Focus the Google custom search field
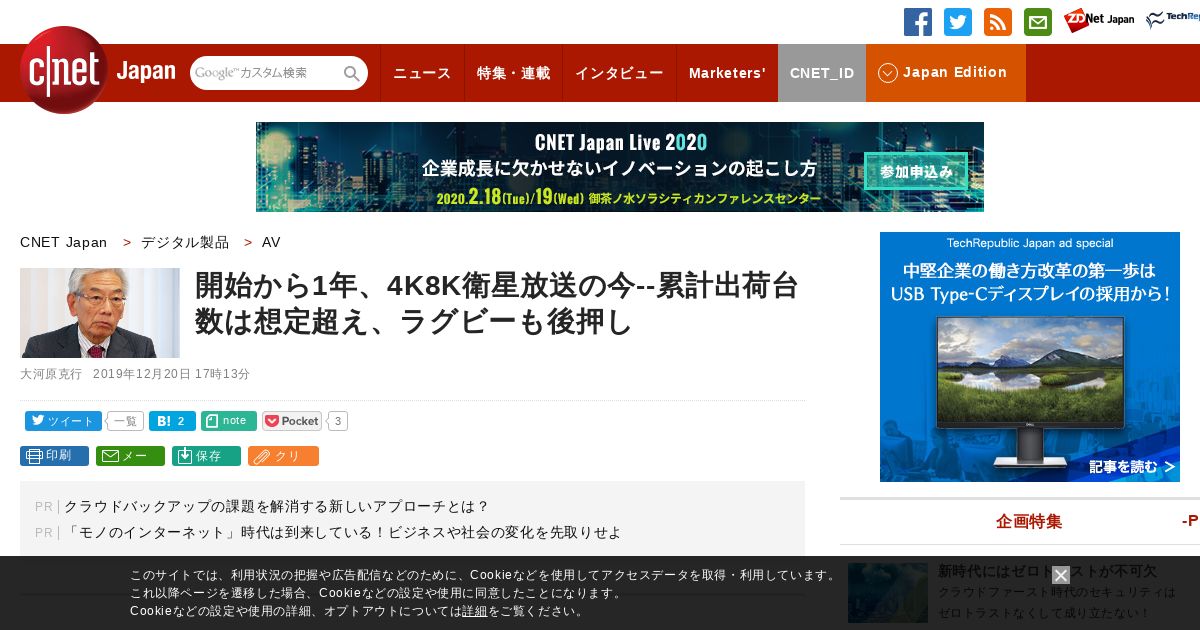 [x=266, y=73]
